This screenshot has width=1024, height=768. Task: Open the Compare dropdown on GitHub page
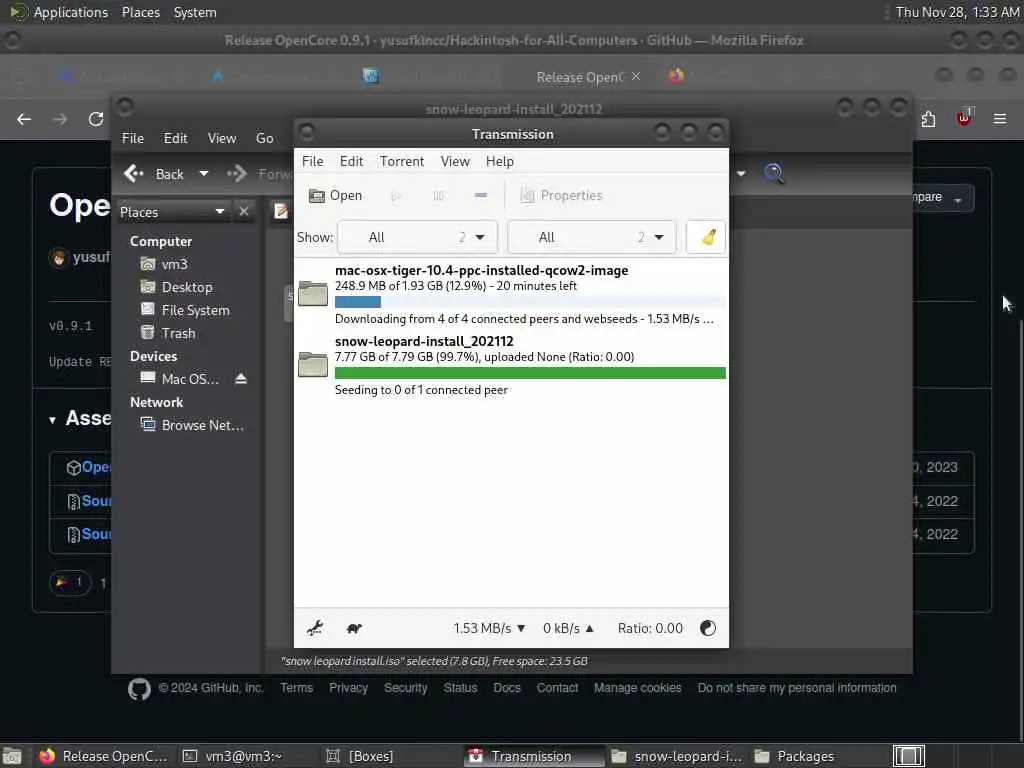coord(942,198)
